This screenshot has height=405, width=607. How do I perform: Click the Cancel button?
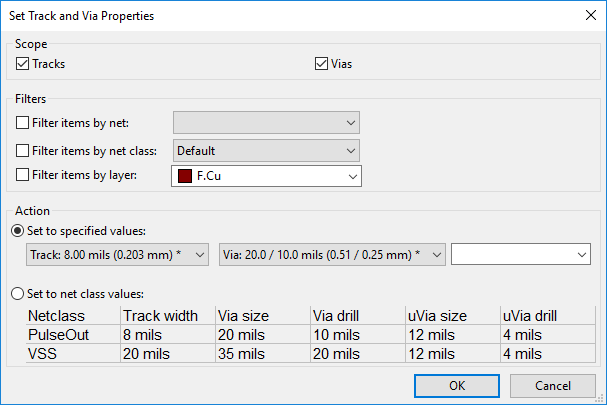pyautogui.click(x=553, y=385)
